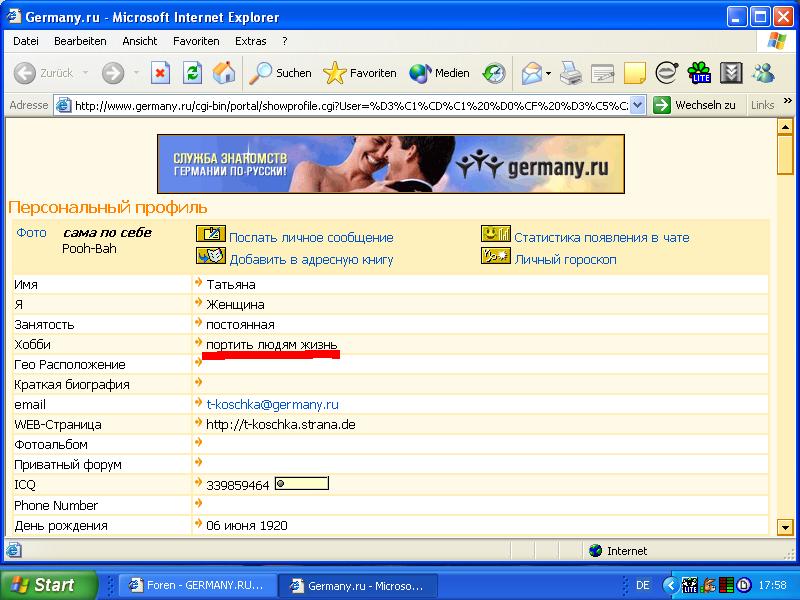Click the send personal message icon
The width and height of the screenshot is (800, 600).
click(211, 234)
